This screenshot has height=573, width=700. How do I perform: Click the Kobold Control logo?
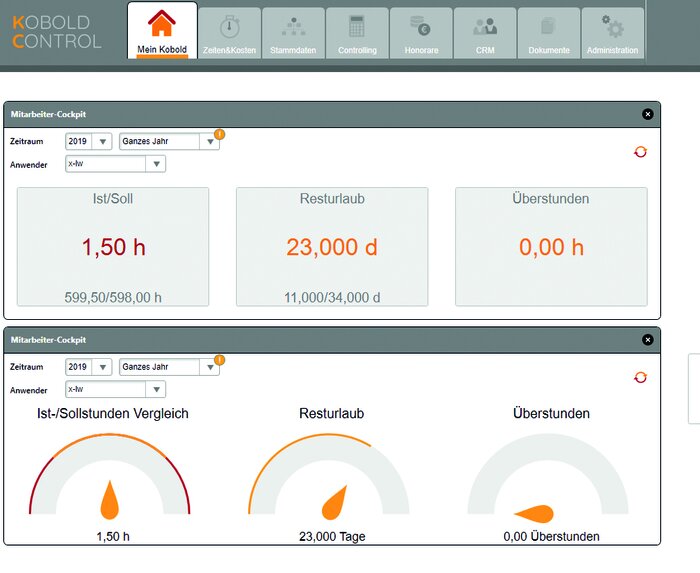point(57,32)
